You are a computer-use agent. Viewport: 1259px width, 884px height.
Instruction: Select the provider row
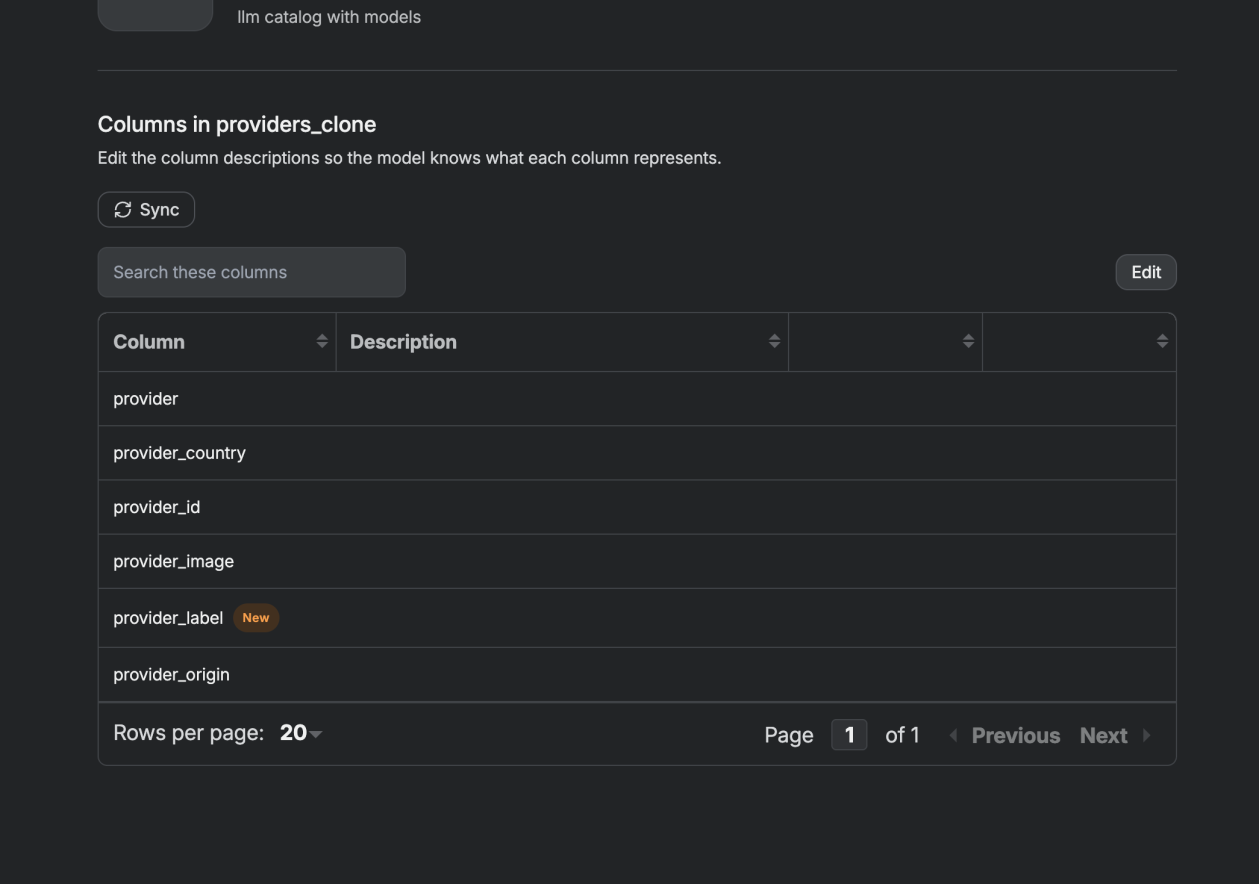(x=637, y=399)
